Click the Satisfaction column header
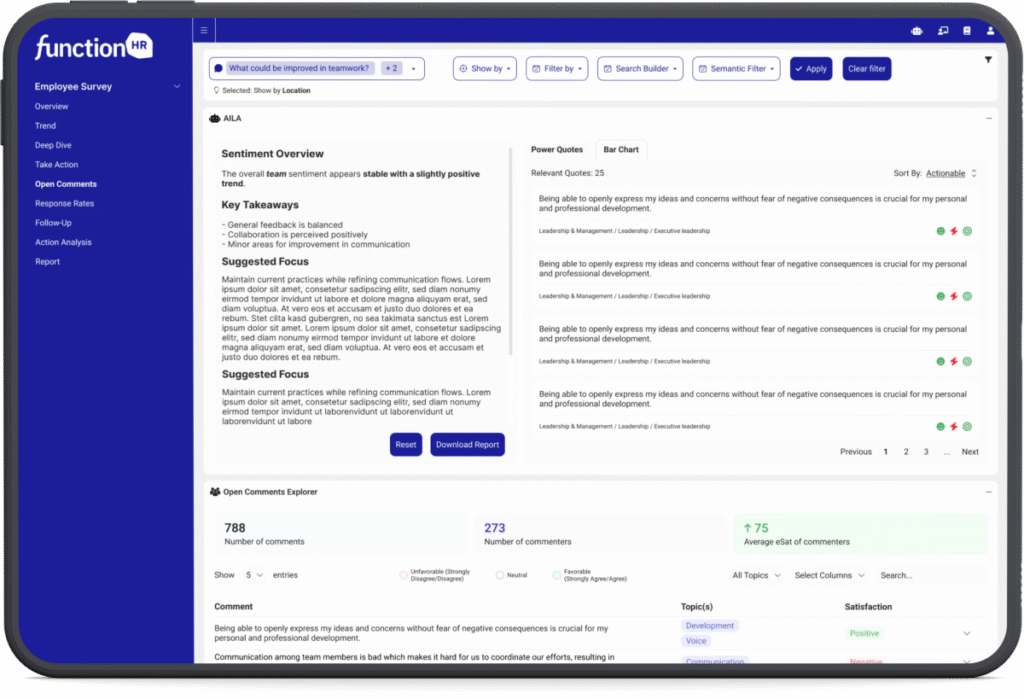The height and width of the screenshot is (699, 1024). pos(868,607)
